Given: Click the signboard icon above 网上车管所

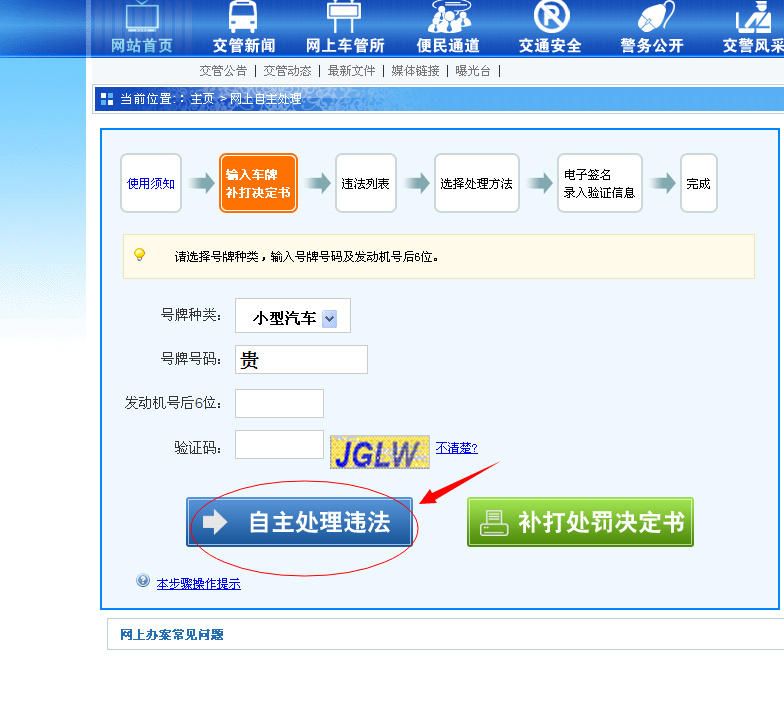Looking at the screenshot, I should pos(344,16).
